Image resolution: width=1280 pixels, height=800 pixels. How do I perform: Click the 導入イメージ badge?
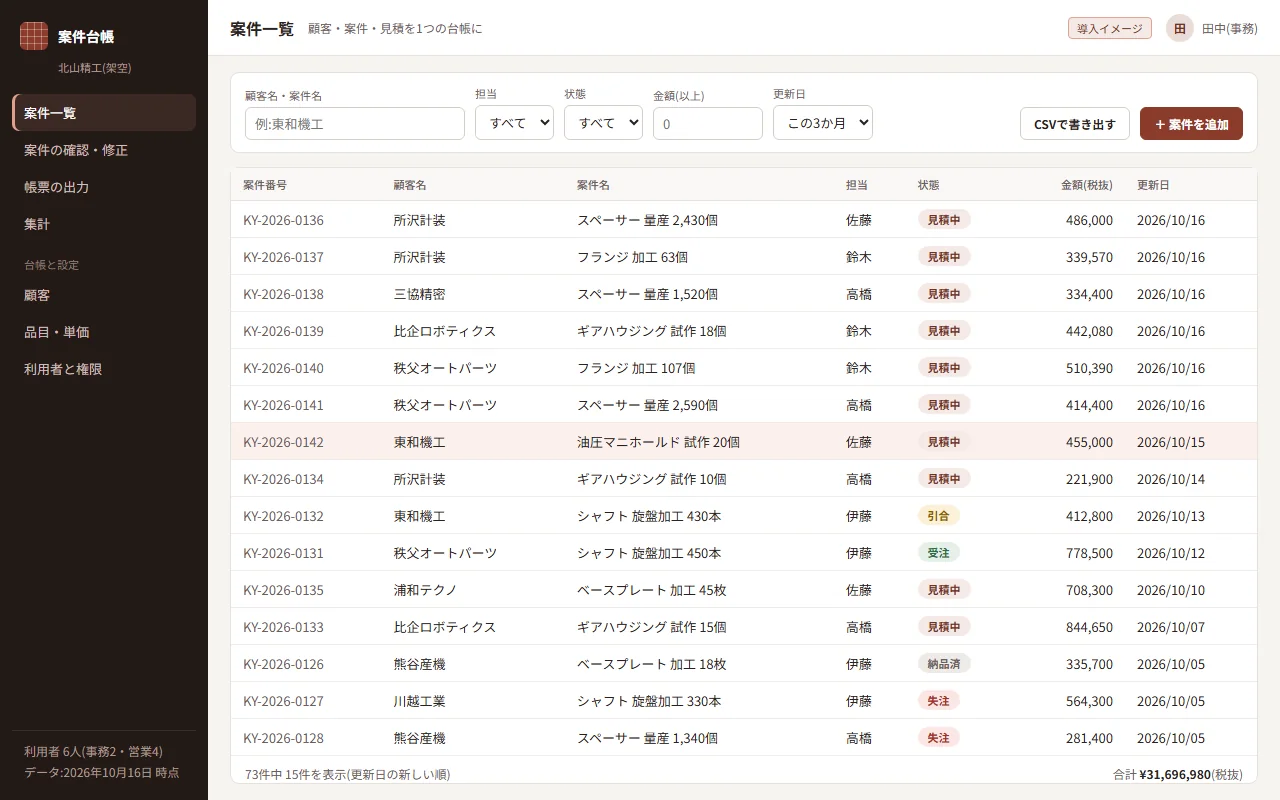tap(1110, 28)
